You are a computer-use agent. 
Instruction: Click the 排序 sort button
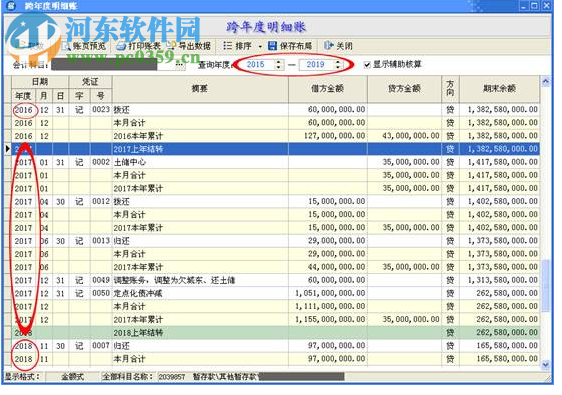(238, 46)
